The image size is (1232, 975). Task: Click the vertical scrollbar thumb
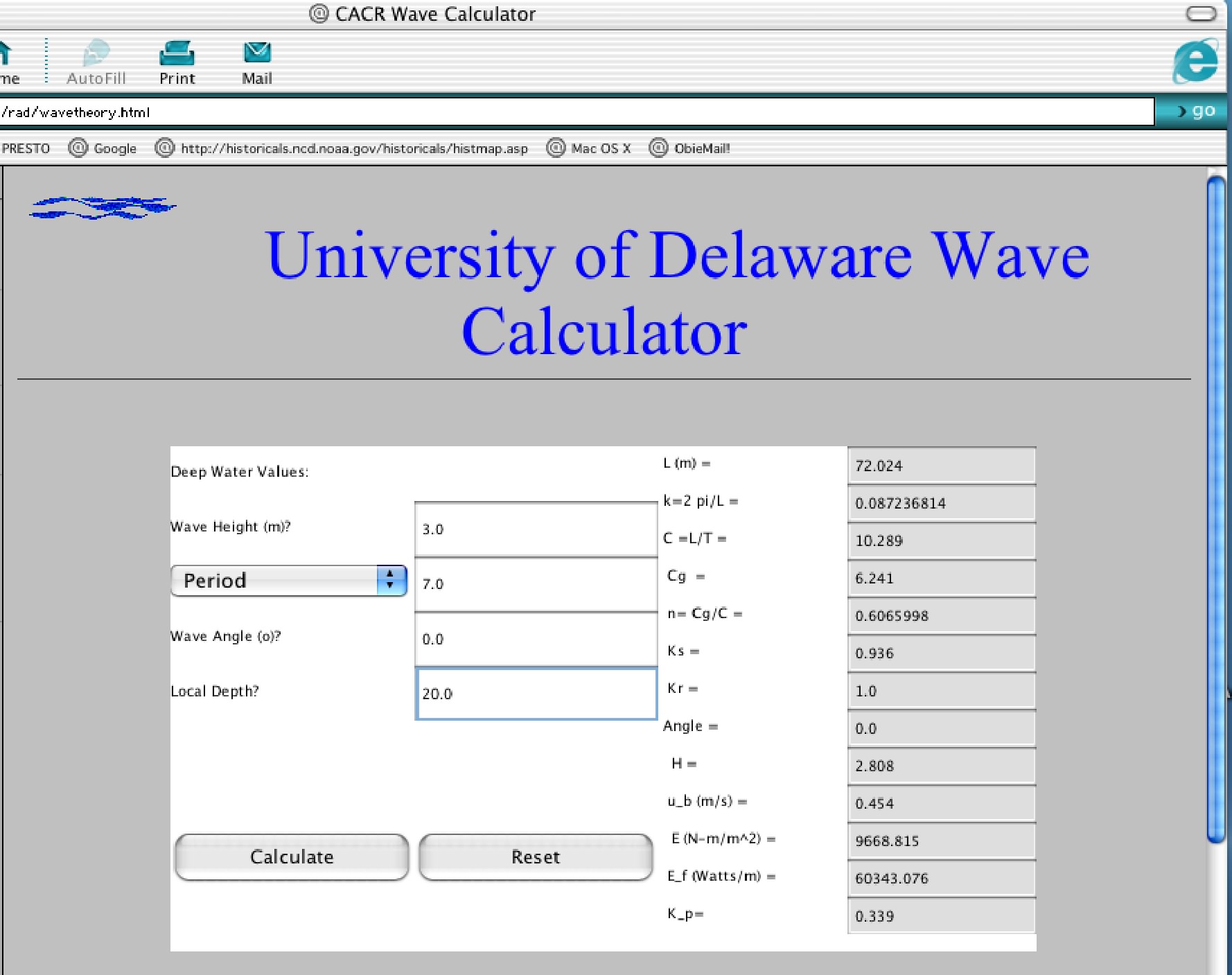pyautogui.click(x=1216, y=509)
